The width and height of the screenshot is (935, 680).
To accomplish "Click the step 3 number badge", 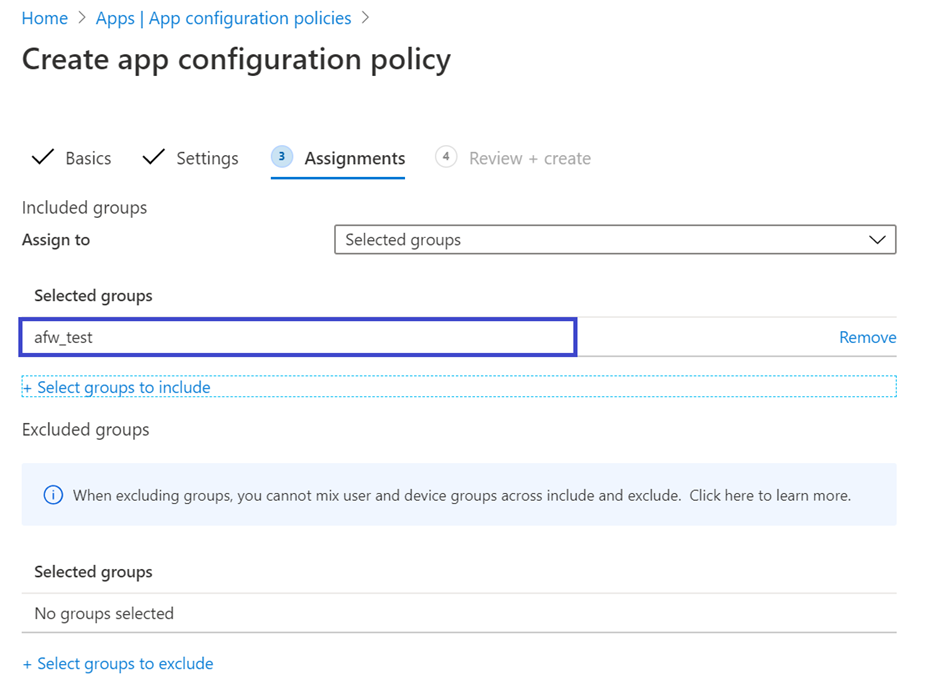I will pos(282,157).
